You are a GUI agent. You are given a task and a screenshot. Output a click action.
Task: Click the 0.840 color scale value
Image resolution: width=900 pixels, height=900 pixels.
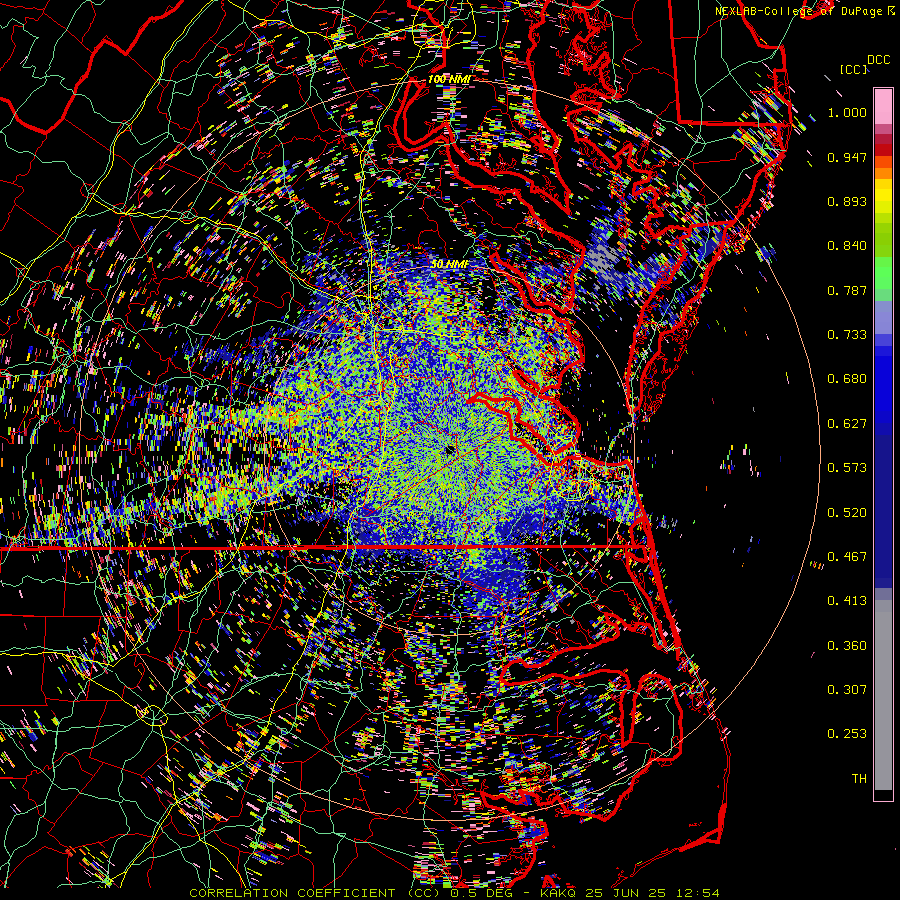[847, 246]
